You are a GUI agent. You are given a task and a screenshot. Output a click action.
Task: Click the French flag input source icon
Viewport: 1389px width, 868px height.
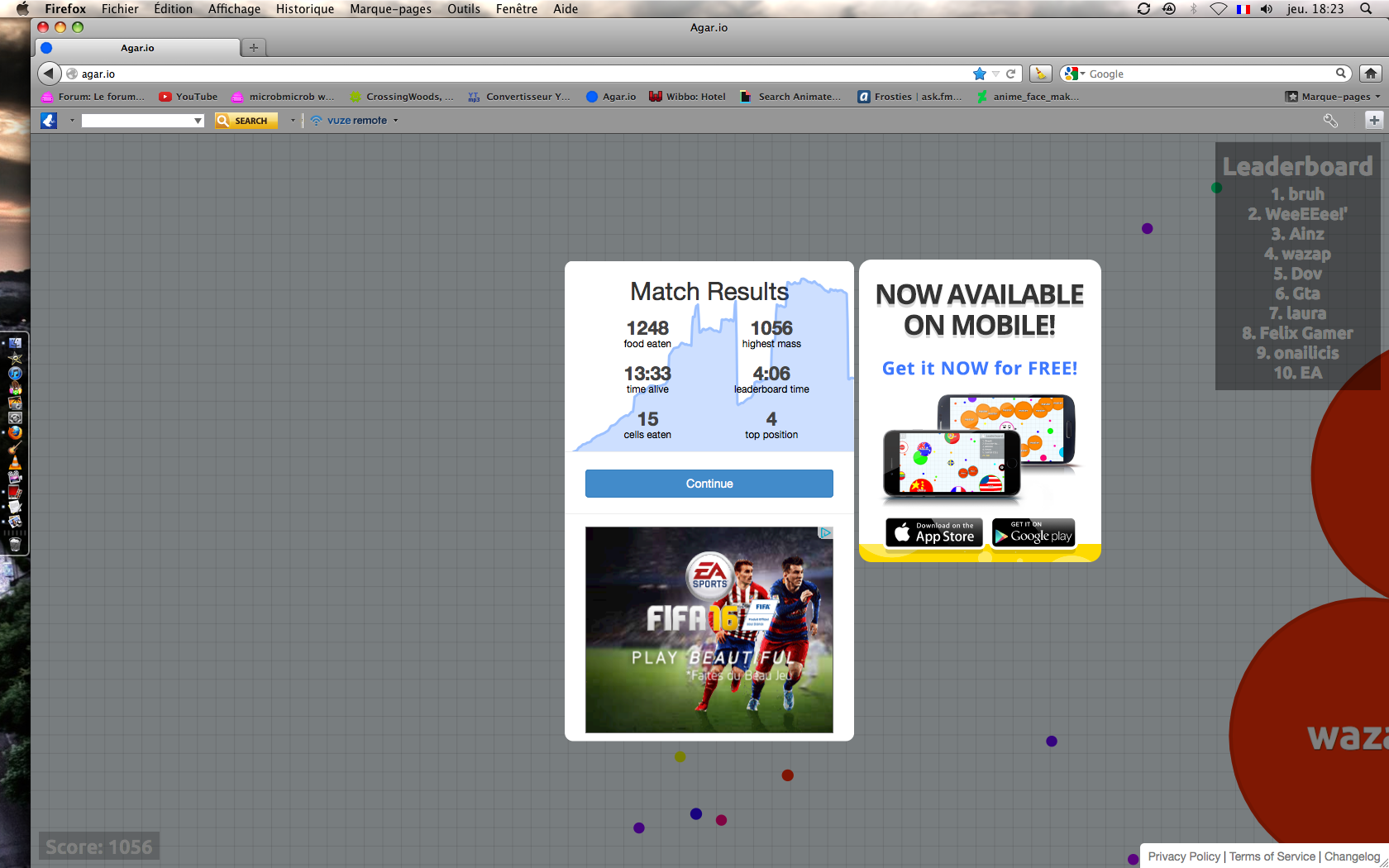pyautogui.click(x=1243, y=9)
